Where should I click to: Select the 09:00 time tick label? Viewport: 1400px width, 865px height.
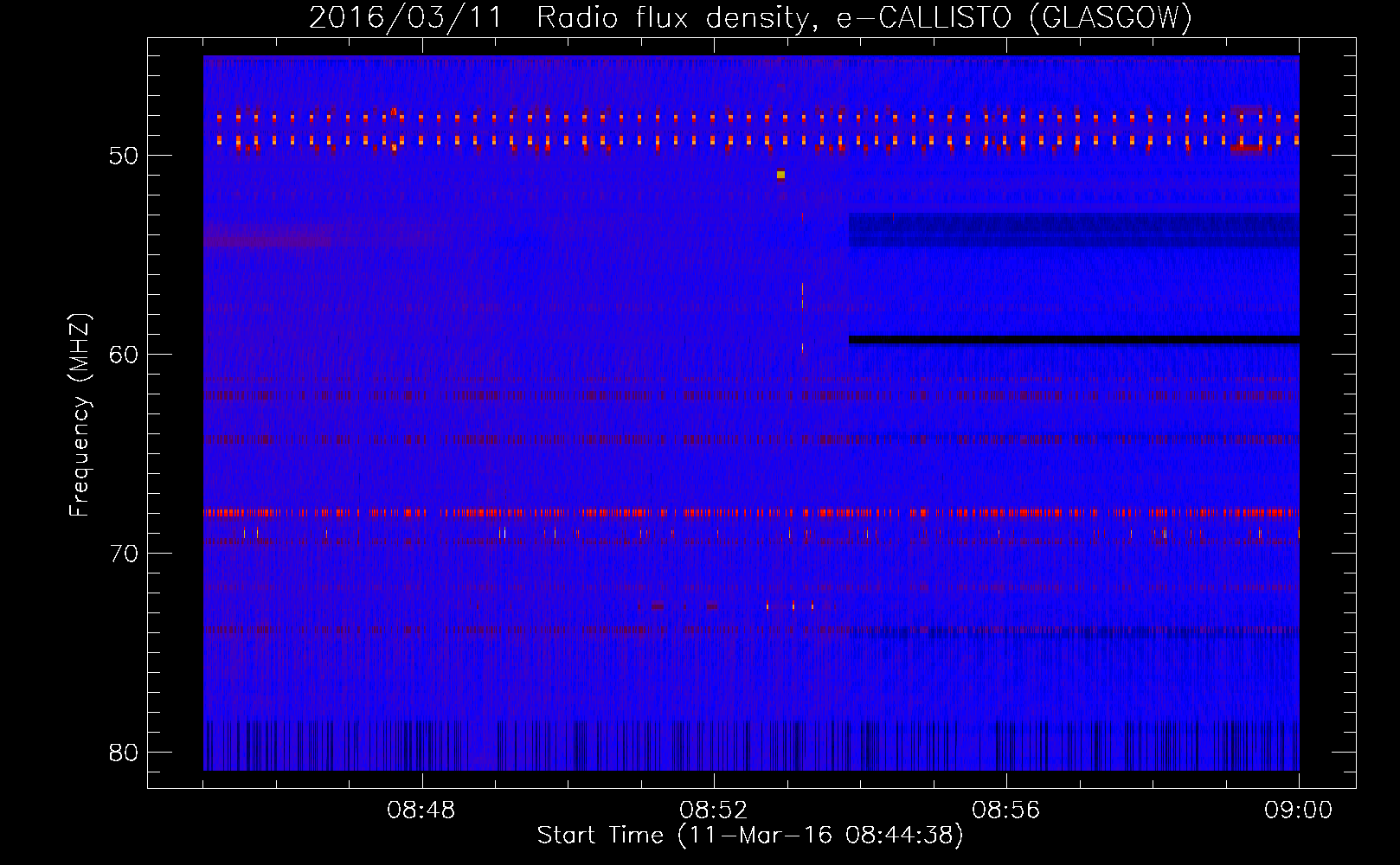point(1299,811)
